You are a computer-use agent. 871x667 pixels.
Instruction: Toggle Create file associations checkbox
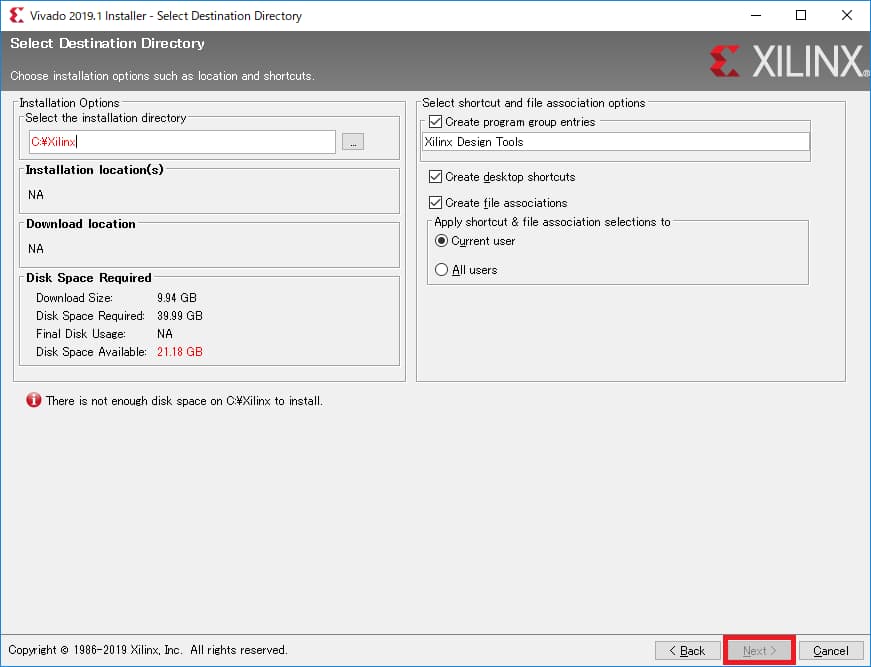pos(436,203)
